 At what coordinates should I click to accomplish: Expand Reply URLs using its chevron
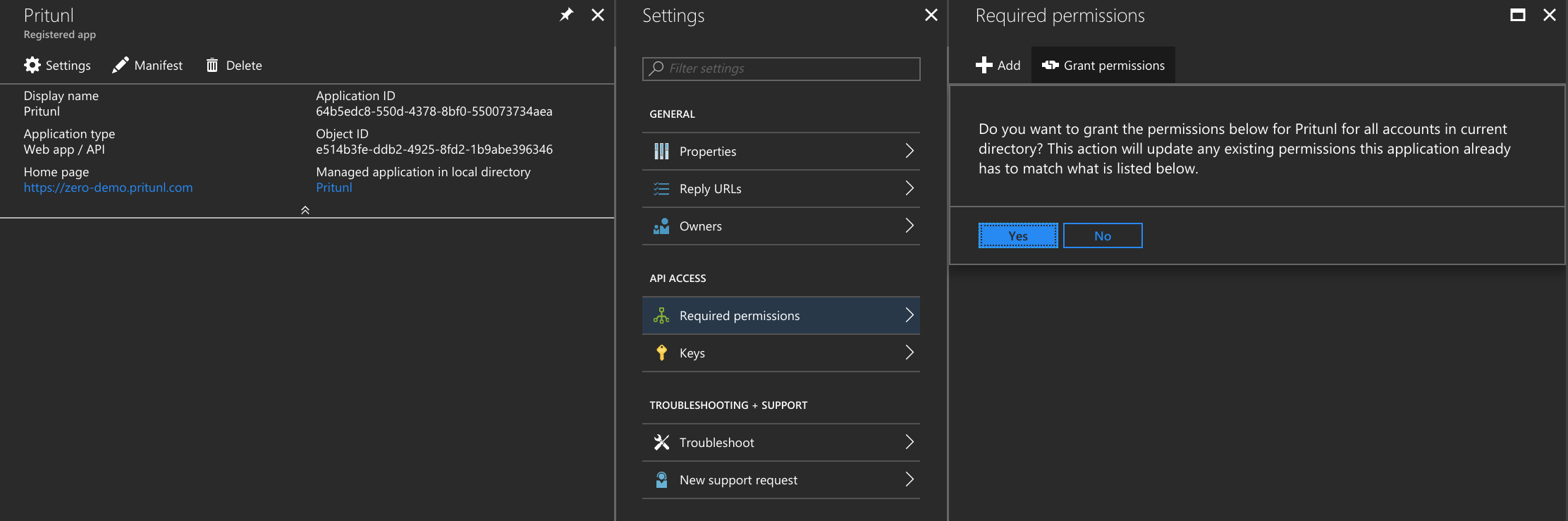pos(909,188)
